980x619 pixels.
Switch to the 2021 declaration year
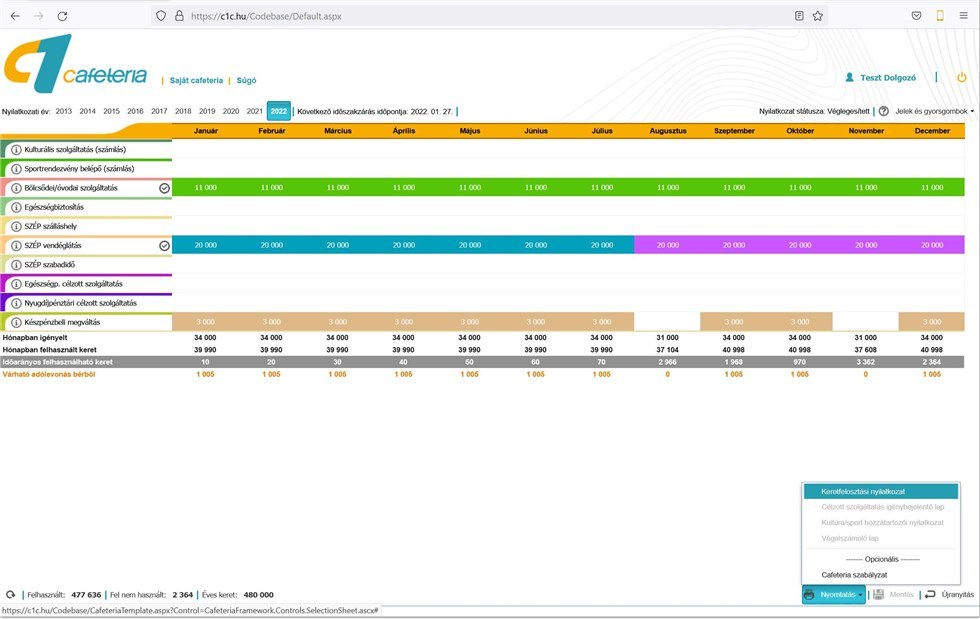pos(254,111)
